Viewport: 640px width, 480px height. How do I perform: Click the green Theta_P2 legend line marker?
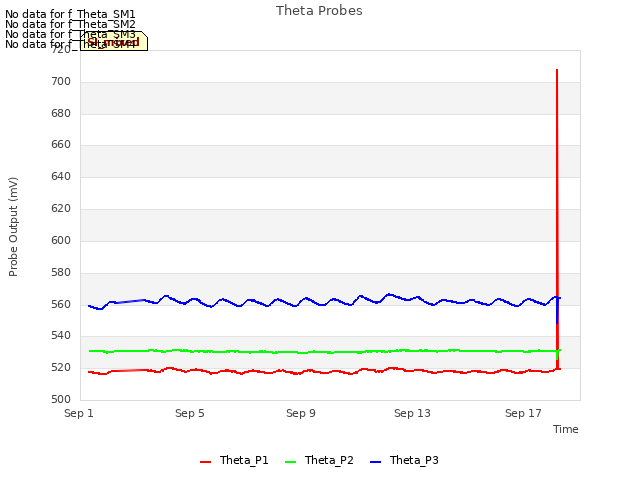point(290,461)
